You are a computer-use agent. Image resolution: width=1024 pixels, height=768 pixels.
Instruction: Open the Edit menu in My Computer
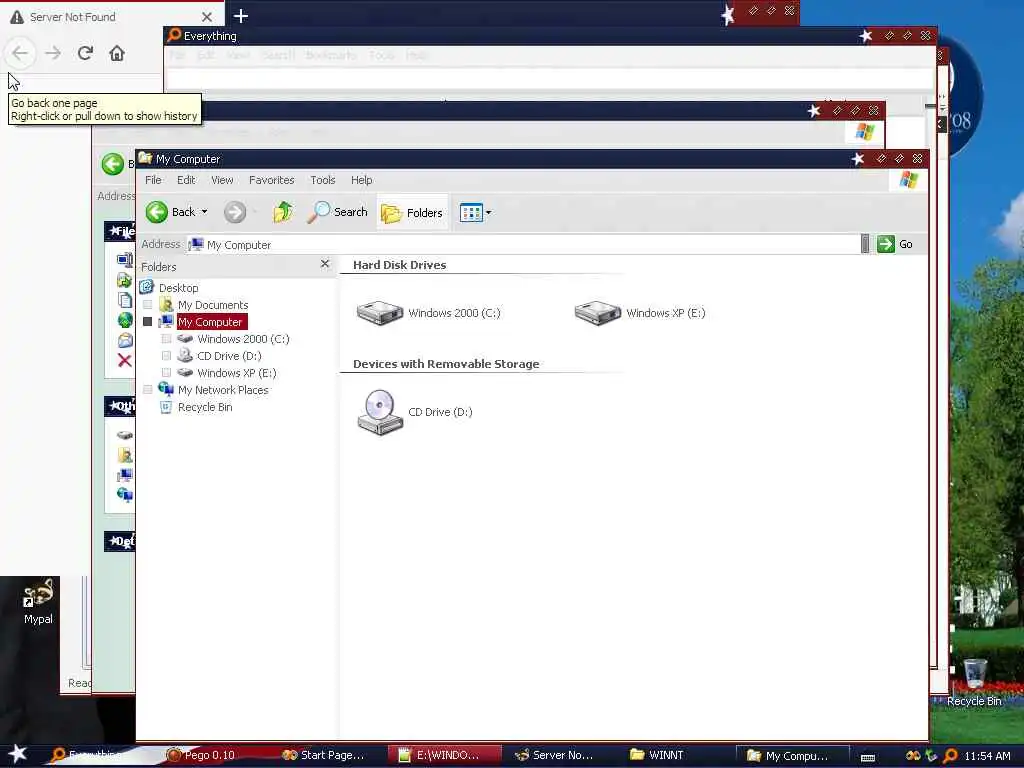coord(186,180)
